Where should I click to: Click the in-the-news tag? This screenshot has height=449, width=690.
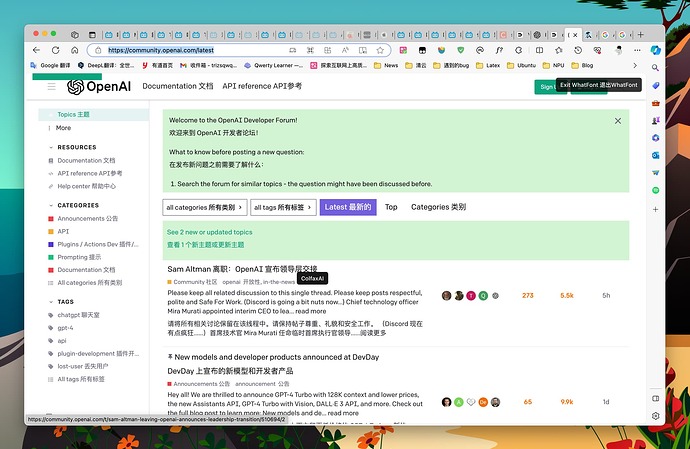click(x=279, y=282)
